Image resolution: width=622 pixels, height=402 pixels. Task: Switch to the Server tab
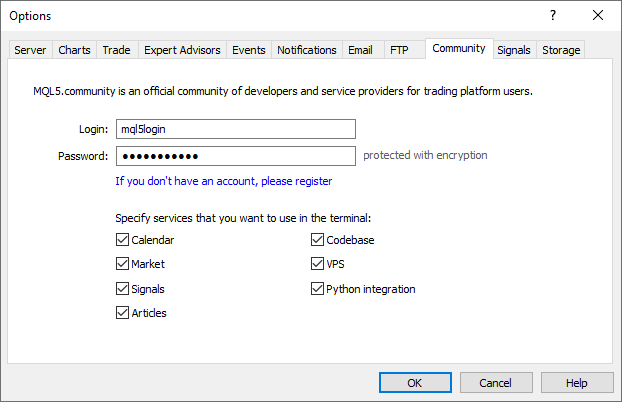[30, 50]
